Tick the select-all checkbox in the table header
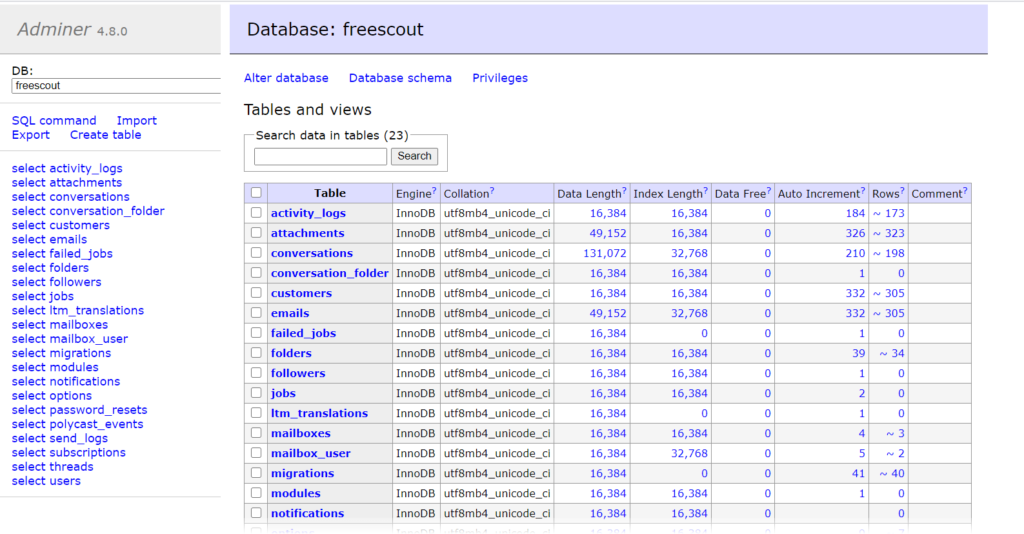This screenshot has width=1024, height=534. pyautogui.click(x=256, y=193)
